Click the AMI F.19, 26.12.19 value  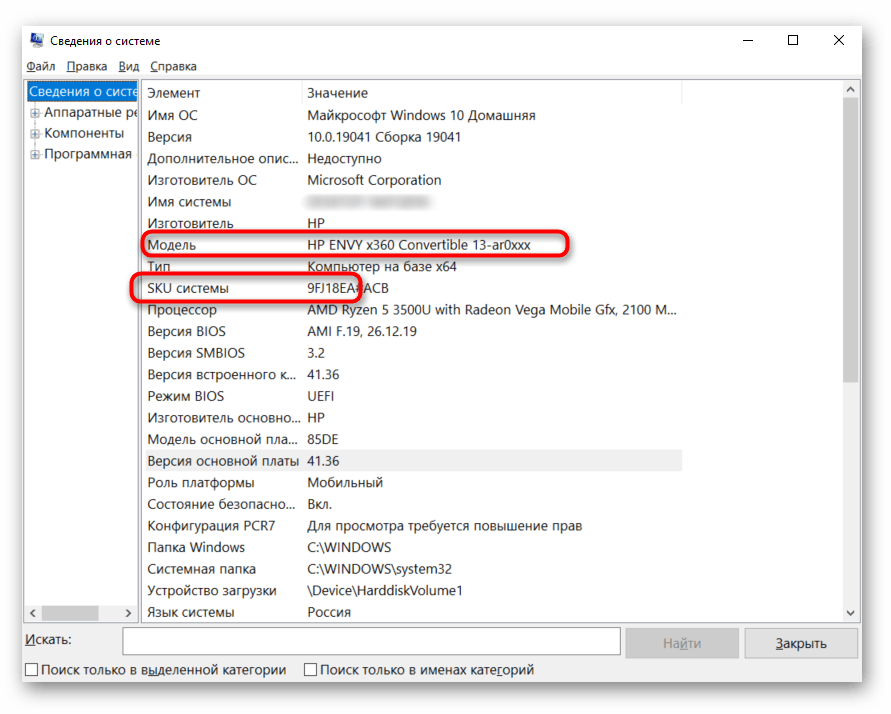(362, 332)
